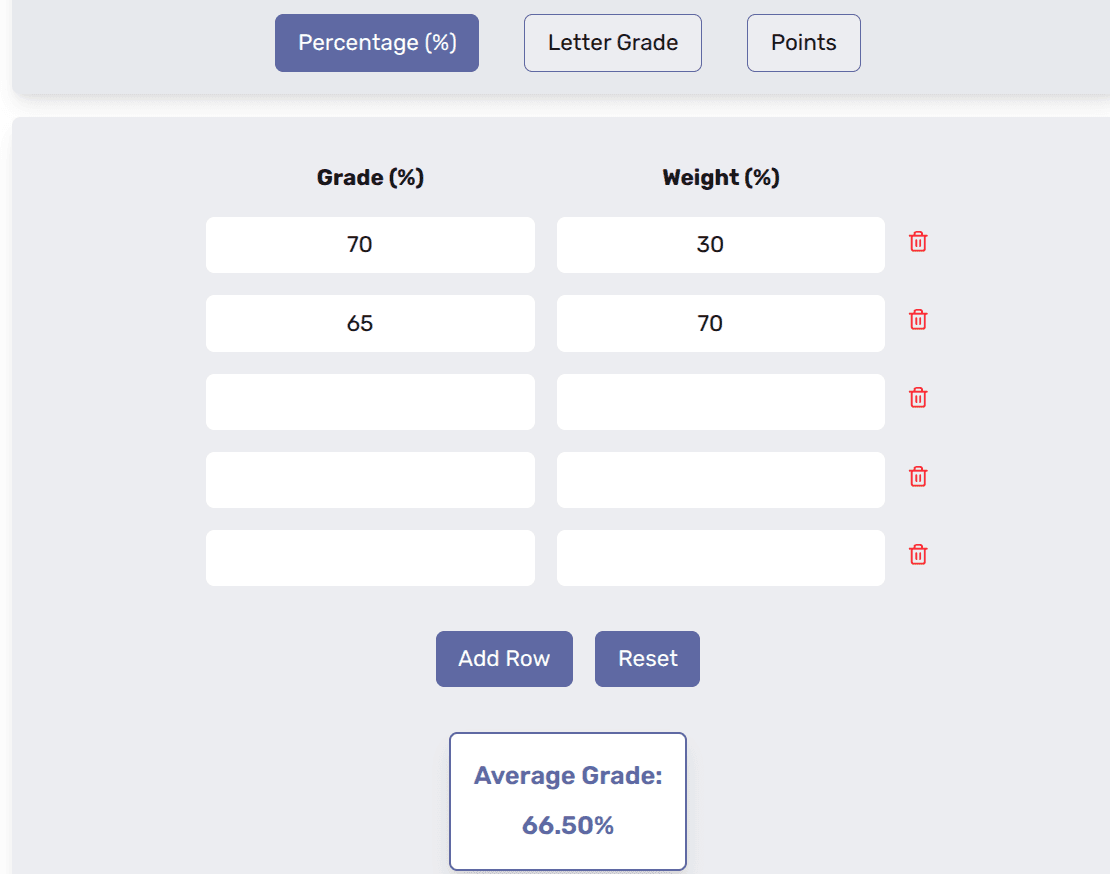
Task: Delete the fourth row via trash icon
Action: tap(918, 476)
